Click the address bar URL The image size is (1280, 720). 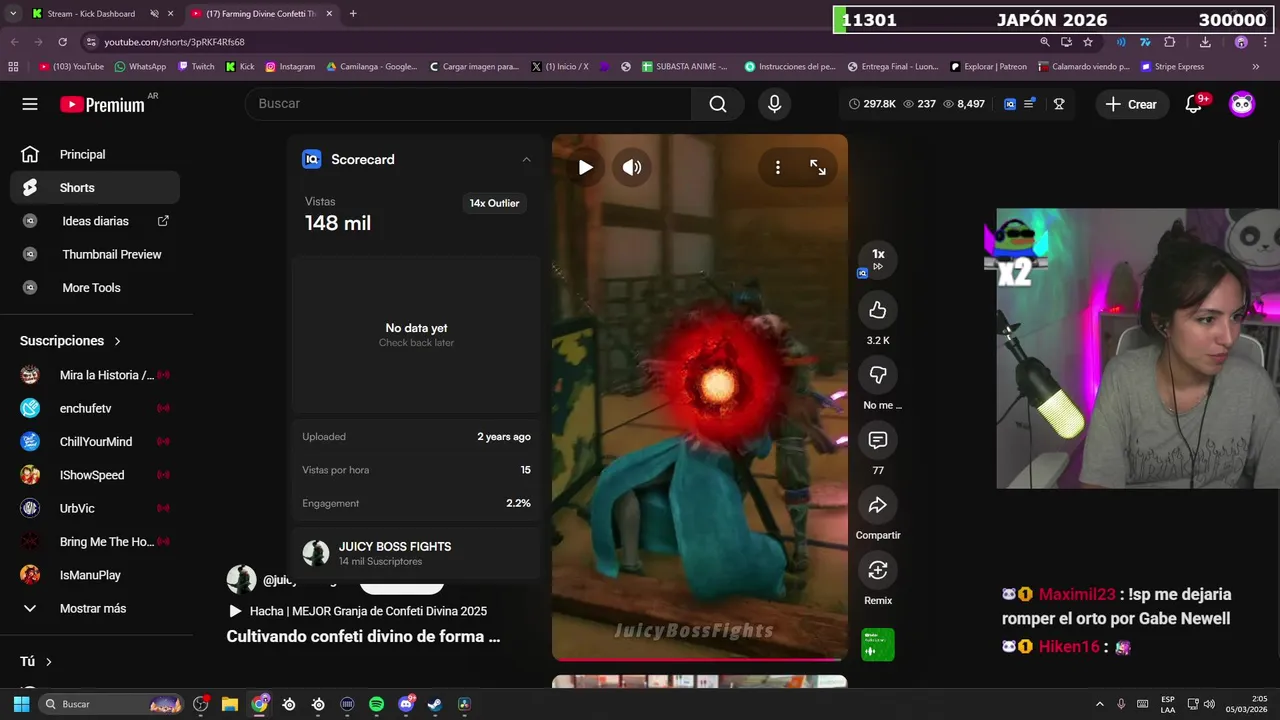(174, 42)
